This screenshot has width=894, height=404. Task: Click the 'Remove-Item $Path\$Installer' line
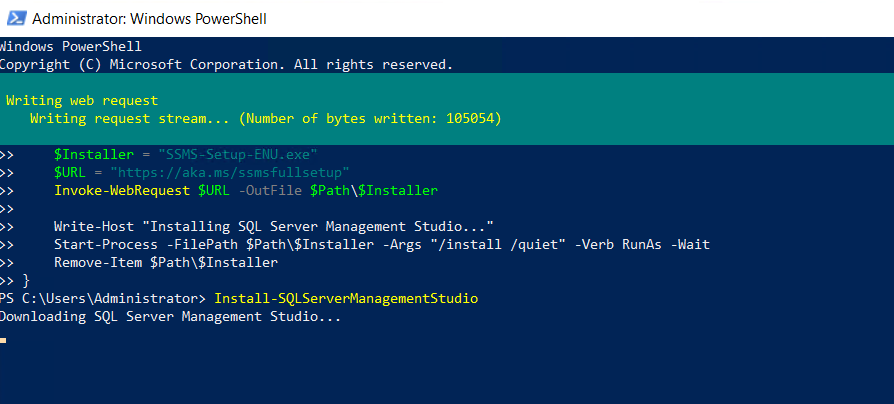click(166, 263)
